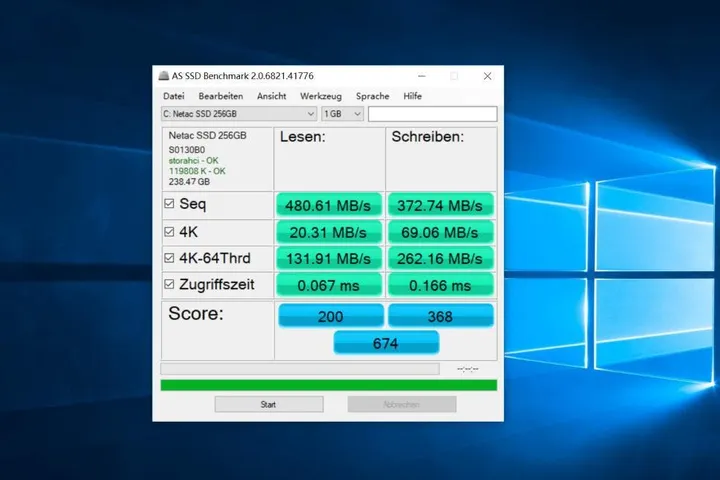This screenshot has height=480, width=720.
Task: Click the total score 674 box
Action: tap(385, 343)
